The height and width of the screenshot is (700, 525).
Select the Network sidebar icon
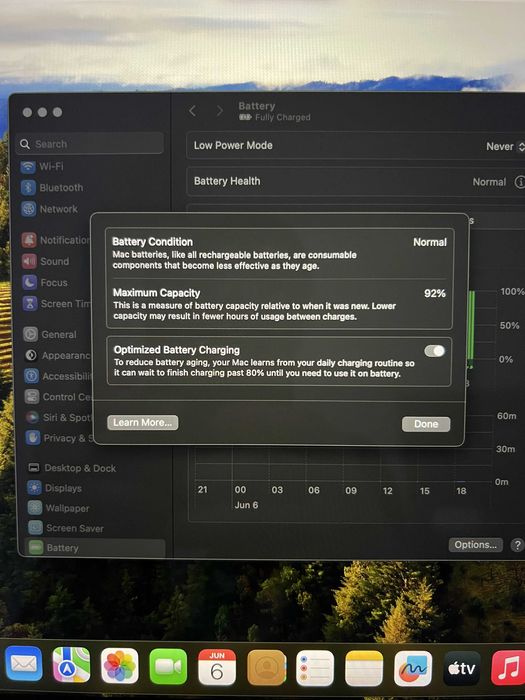coord(29,208)
